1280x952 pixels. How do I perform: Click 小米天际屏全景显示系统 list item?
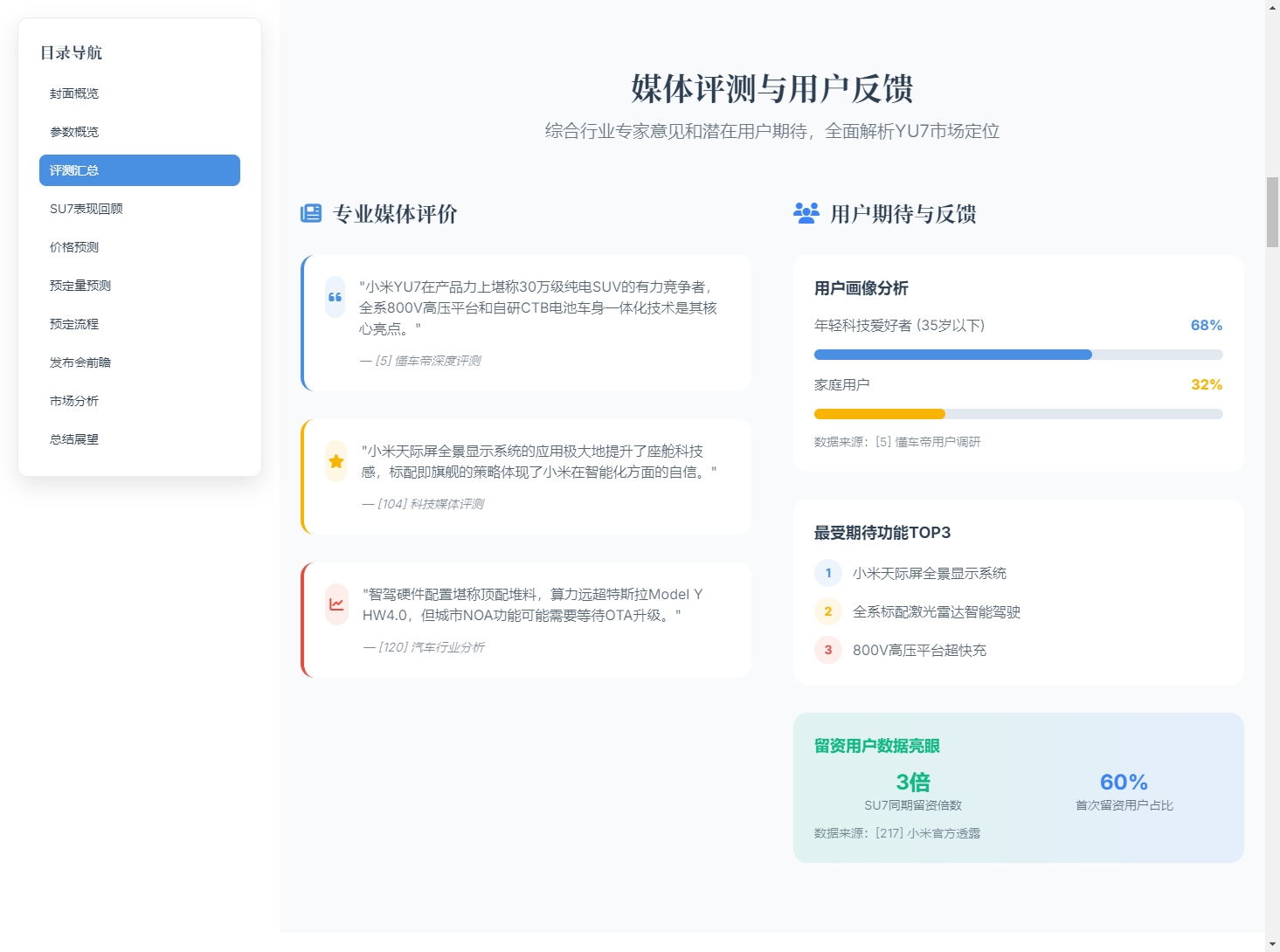click(x=930, y=573)
